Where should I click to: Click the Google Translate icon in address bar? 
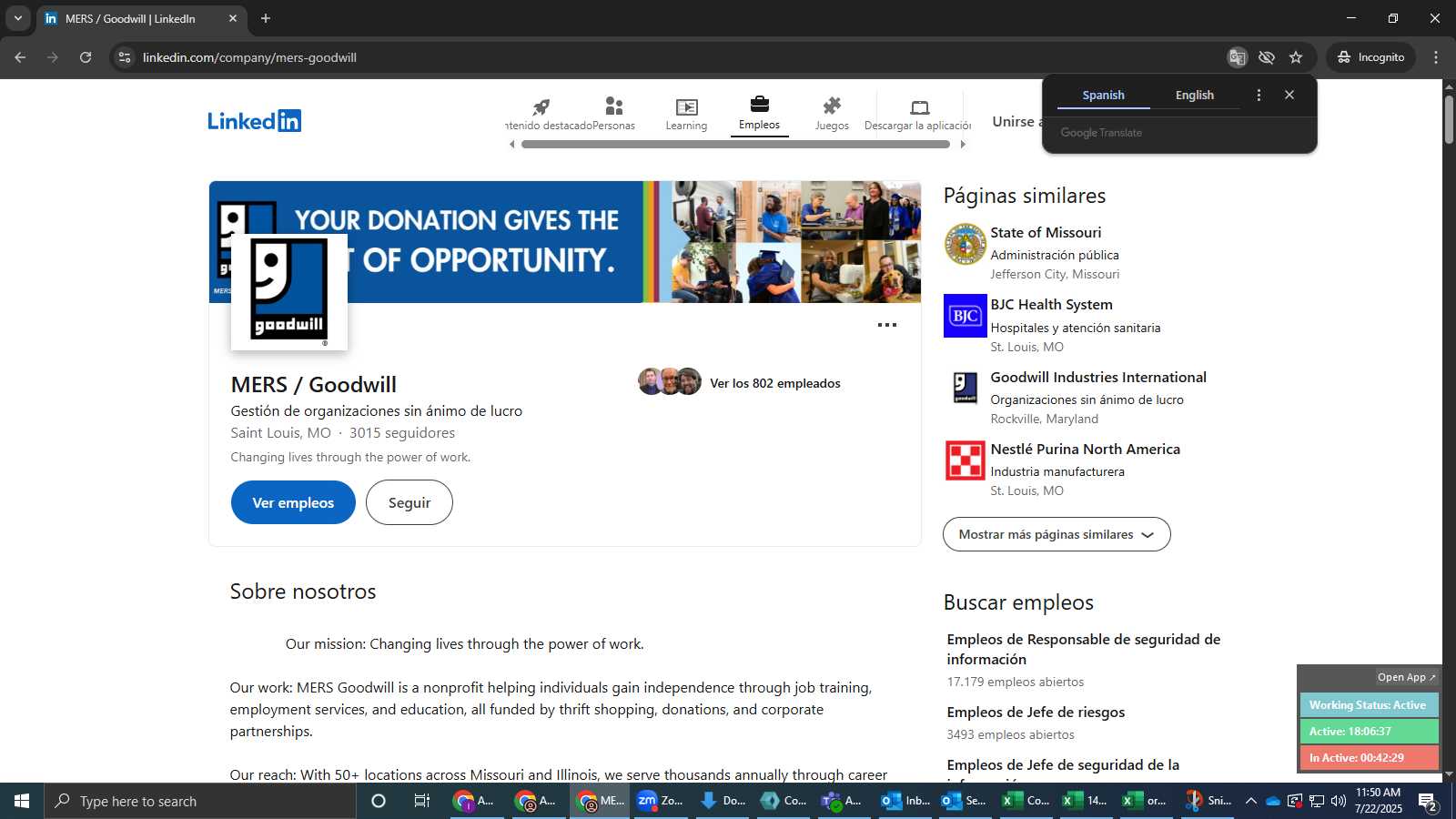pyautogui.click(x=1237, y=57)
